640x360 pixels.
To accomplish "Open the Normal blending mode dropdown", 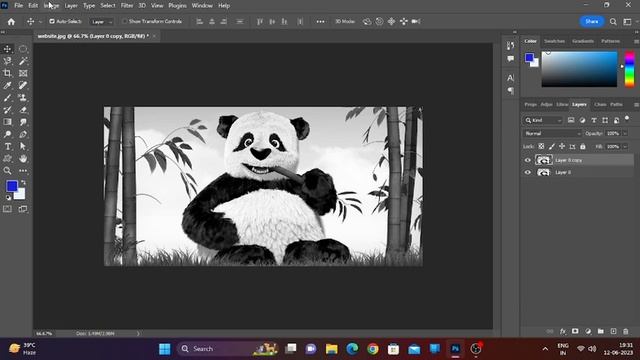I will coord(552,133).
